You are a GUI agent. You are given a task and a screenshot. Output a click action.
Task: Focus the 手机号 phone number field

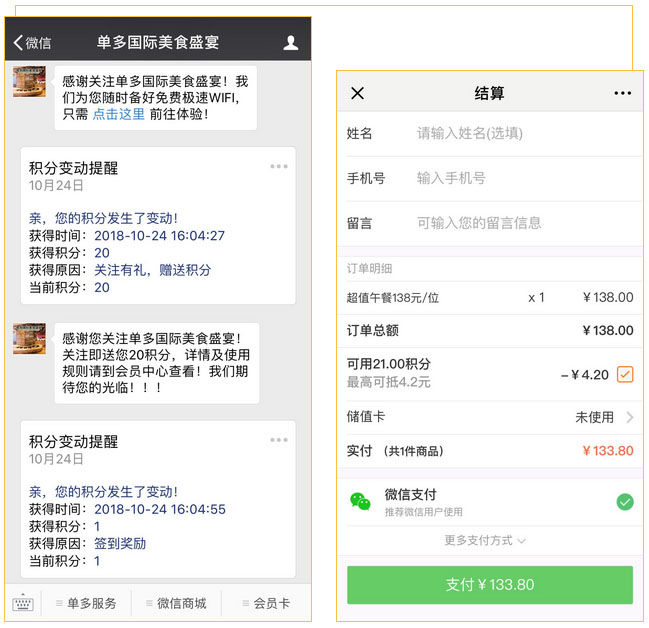(520, 178)
